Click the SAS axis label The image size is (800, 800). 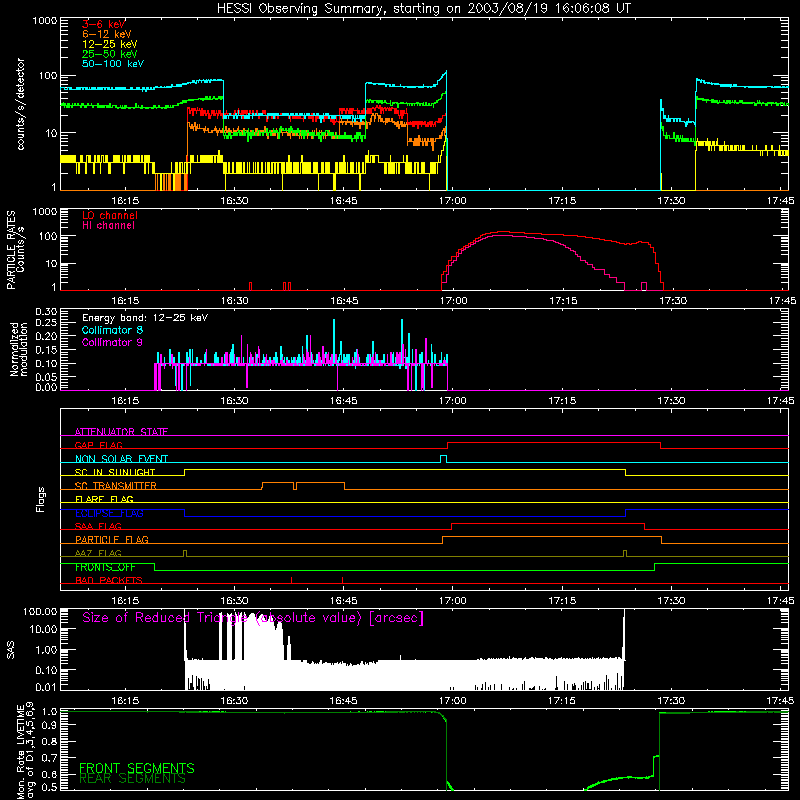pos(11,650)
